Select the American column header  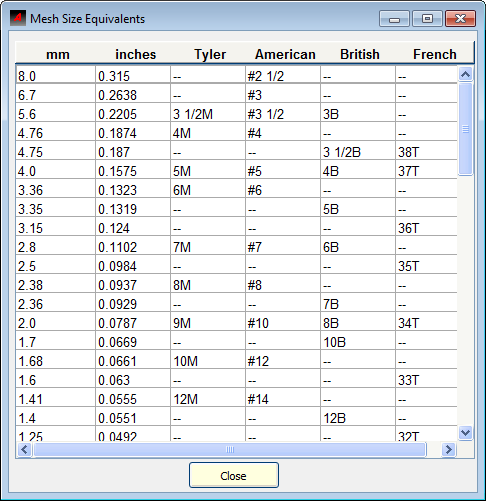pyautogui.click(x=285, y=54)
